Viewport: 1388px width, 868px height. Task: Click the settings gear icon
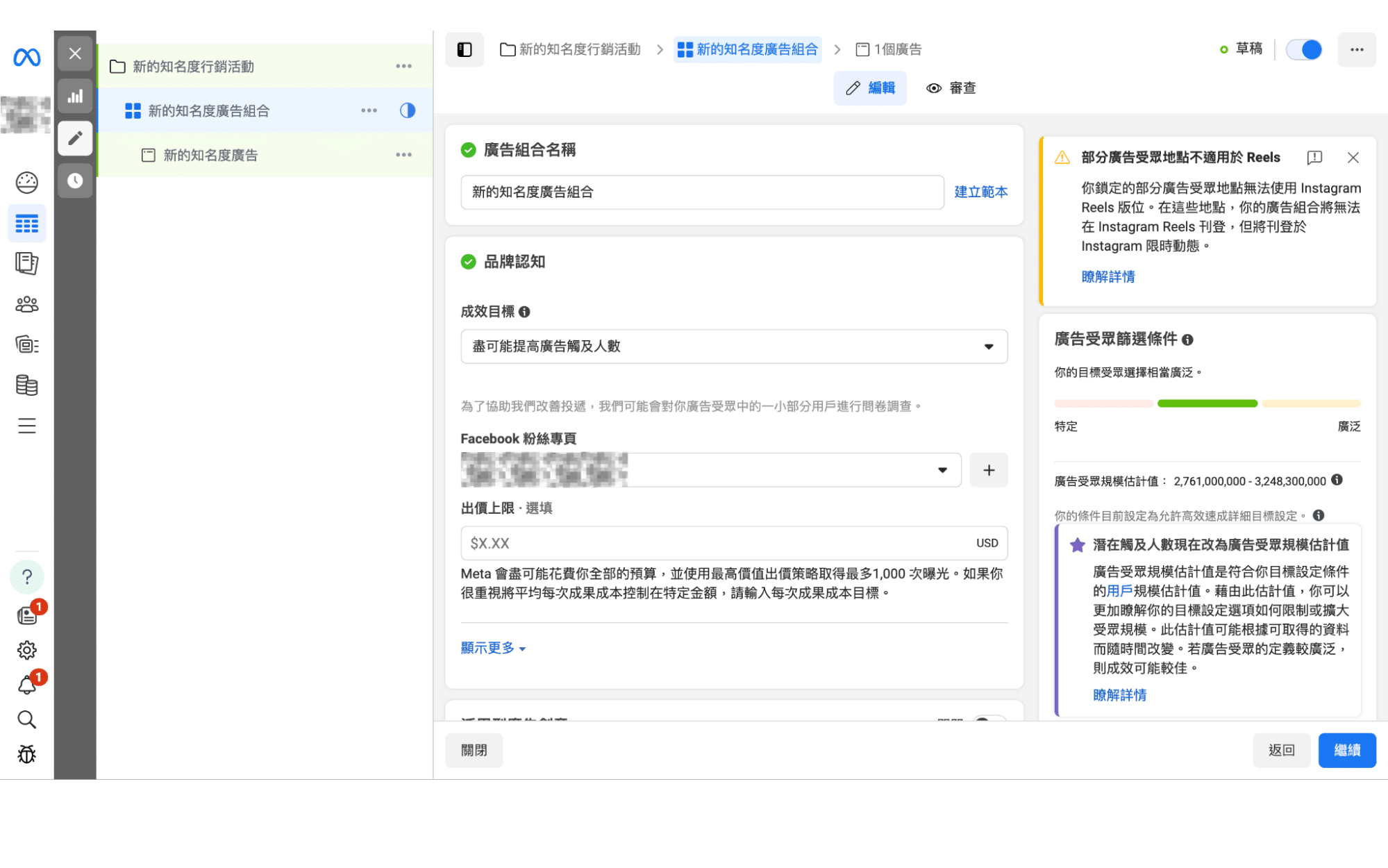tap(26, 650)
